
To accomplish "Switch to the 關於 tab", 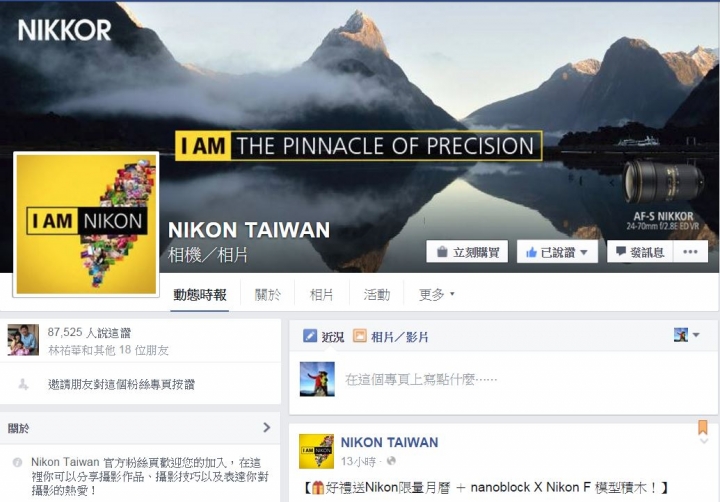I will point(267,294).
